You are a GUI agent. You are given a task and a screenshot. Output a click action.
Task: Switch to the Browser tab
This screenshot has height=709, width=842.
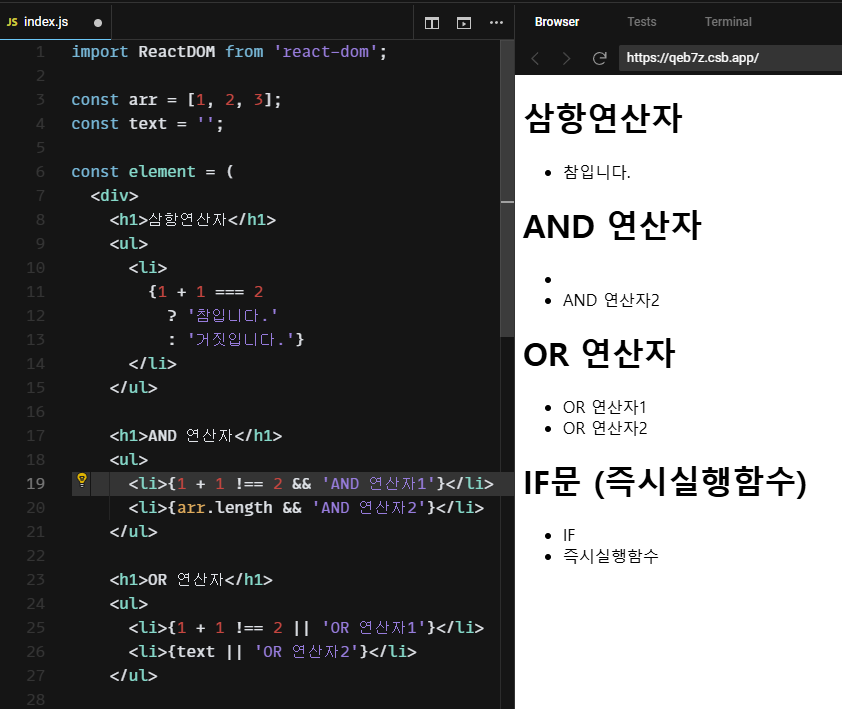(557, 22)
